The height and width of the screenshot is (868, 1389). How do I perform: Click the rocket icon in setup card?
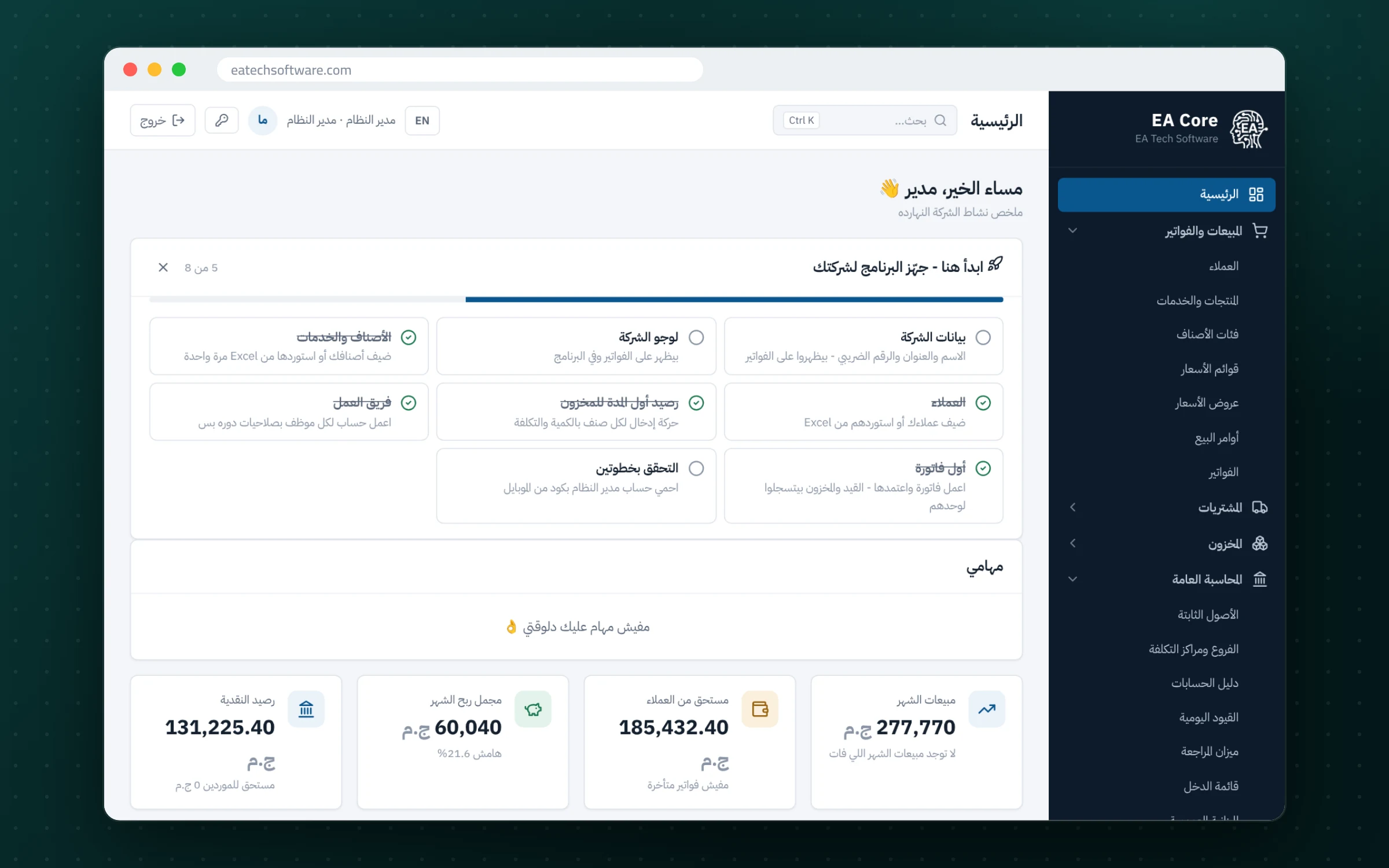(x=995, y=264)
